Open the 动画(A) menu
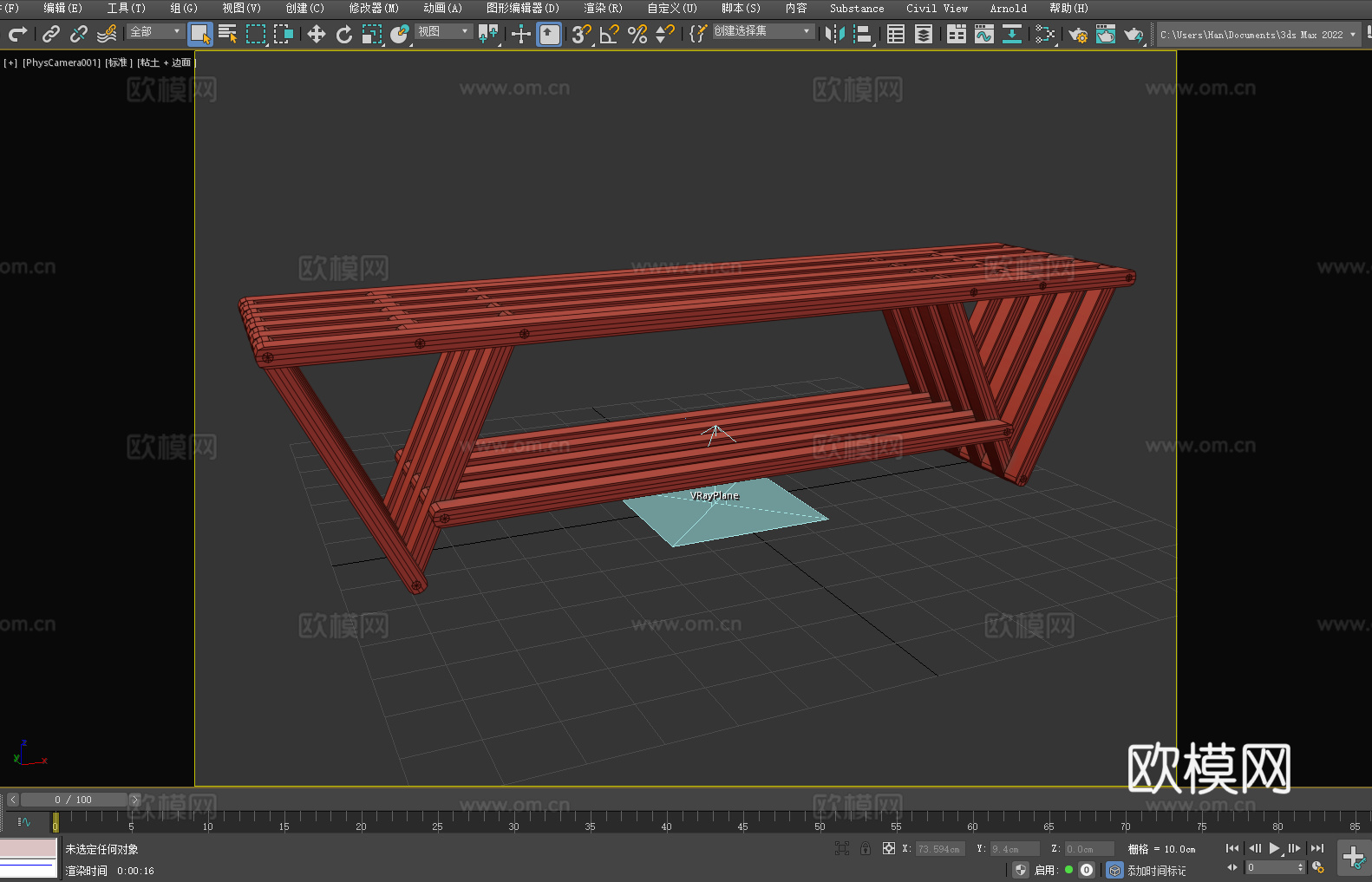 point(442,8)
